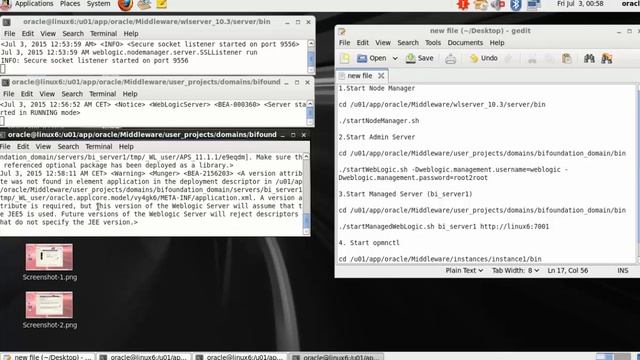Click the volume tray icon
The width and height of the screenshot is (640, 360).
click(x=498, y=4)
